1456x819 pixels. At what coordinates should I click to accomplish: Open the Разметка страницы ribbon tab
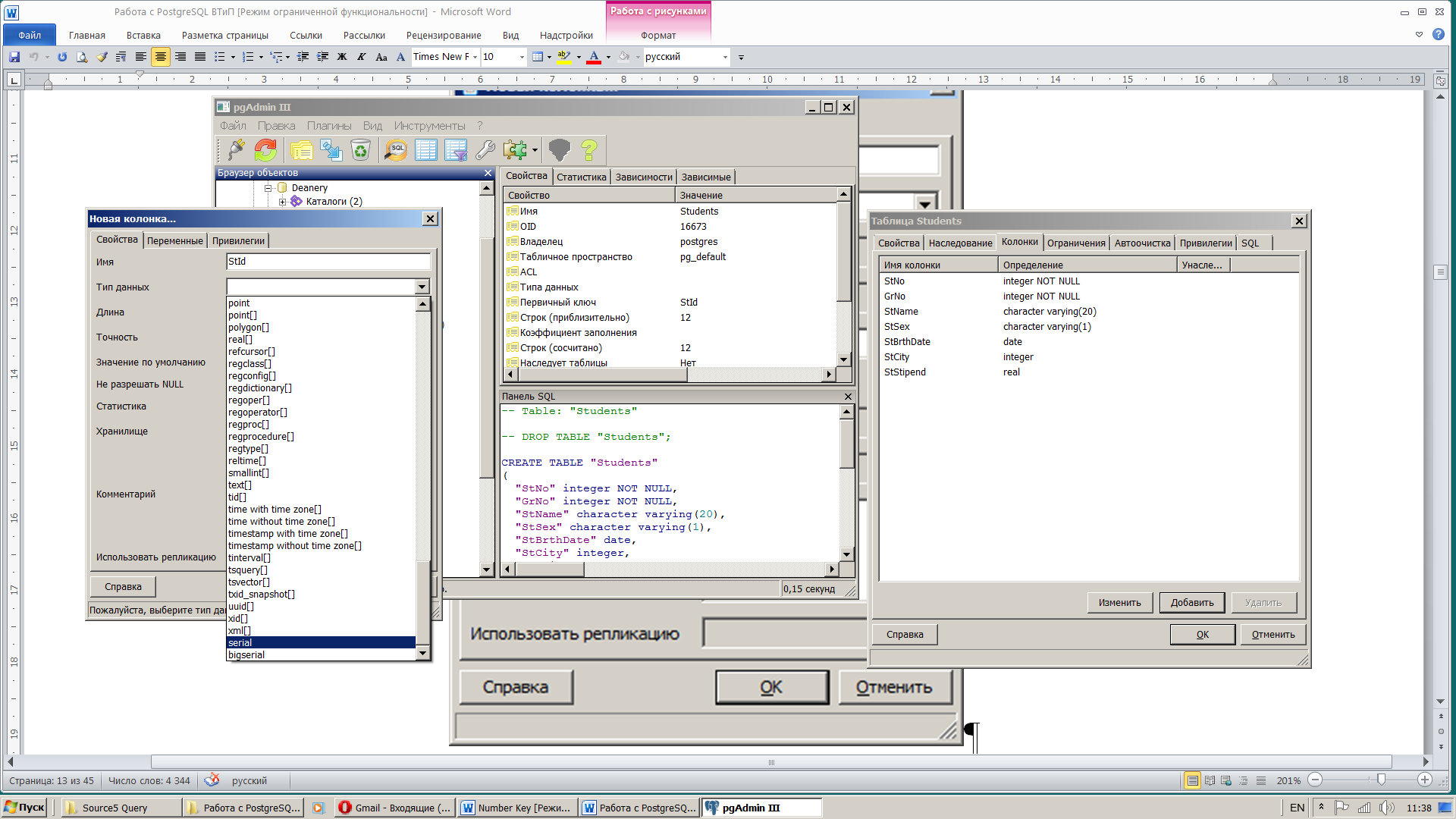pyautogui.click(x=225, y=35)
